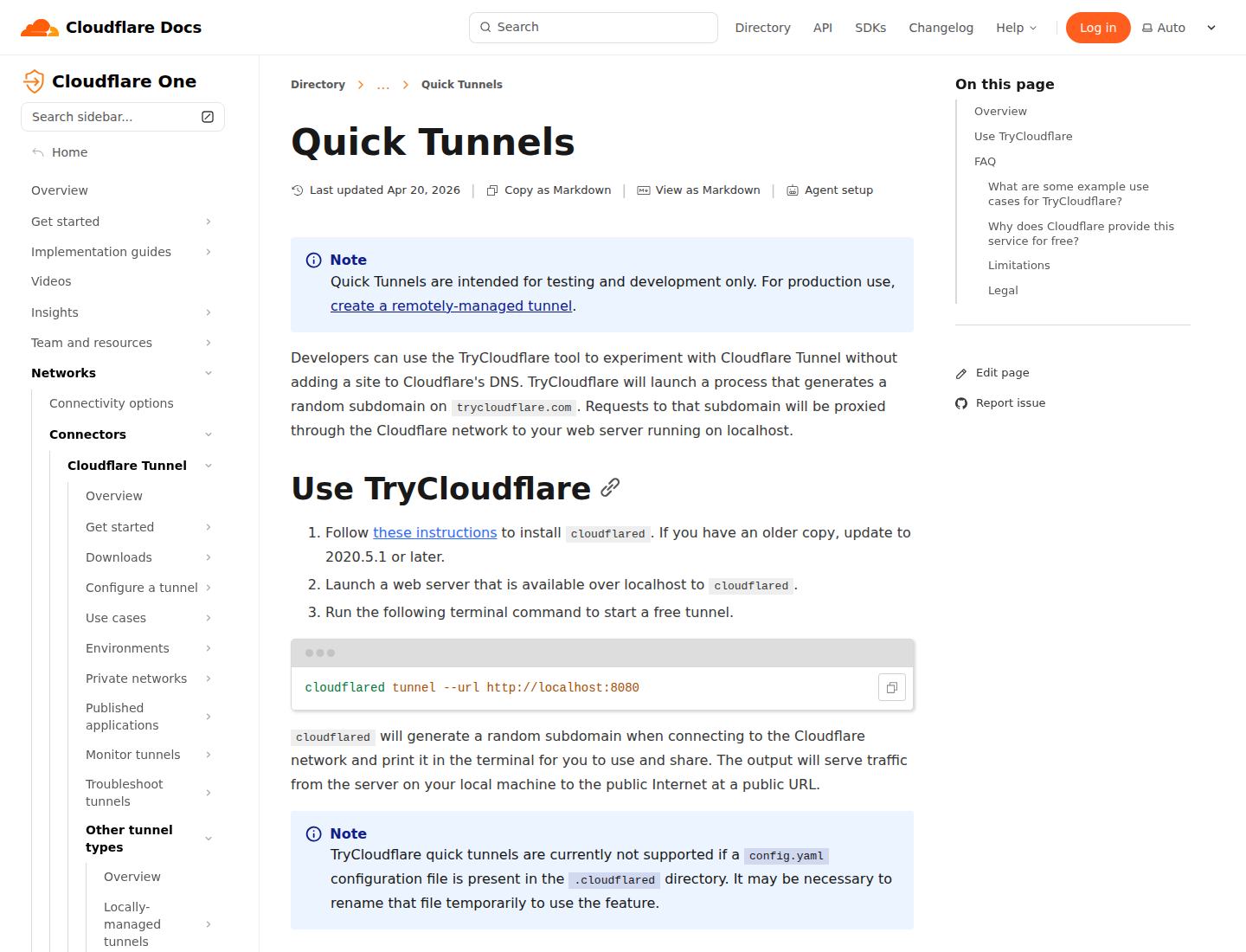
Task: Click the Cloudflare One shield icon
Action: coord(34,81)
